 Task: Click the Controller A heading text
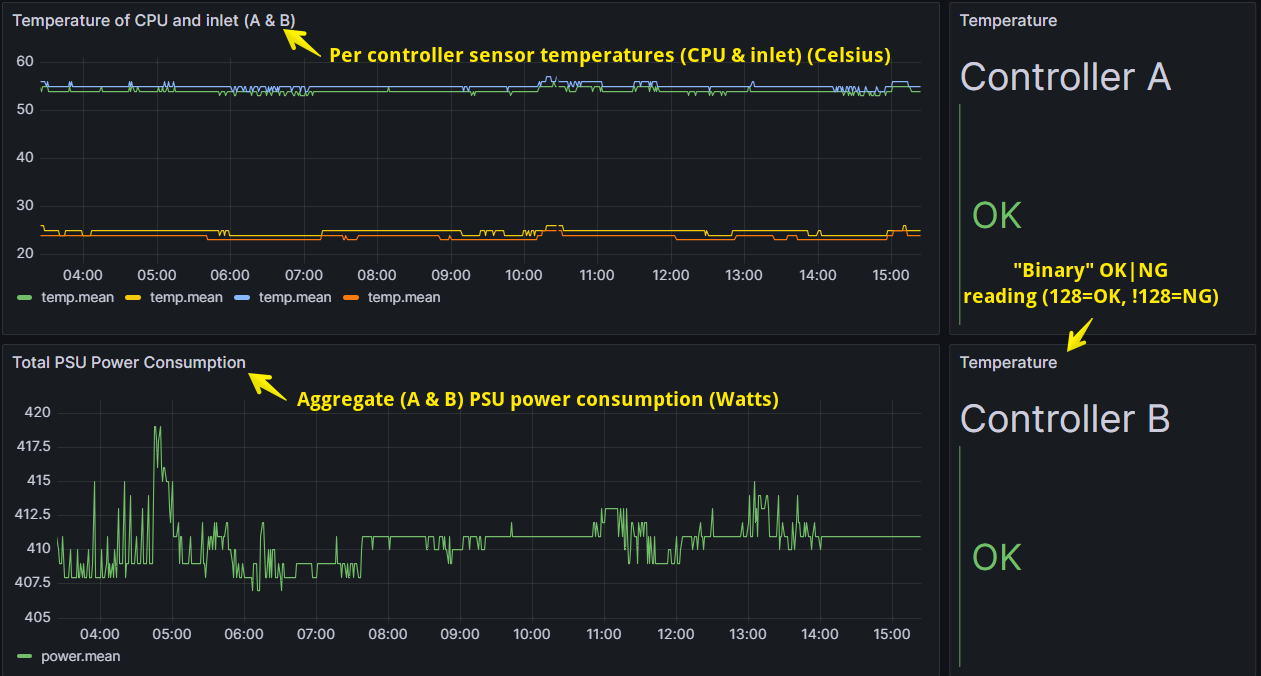(x=1065, y=77)
